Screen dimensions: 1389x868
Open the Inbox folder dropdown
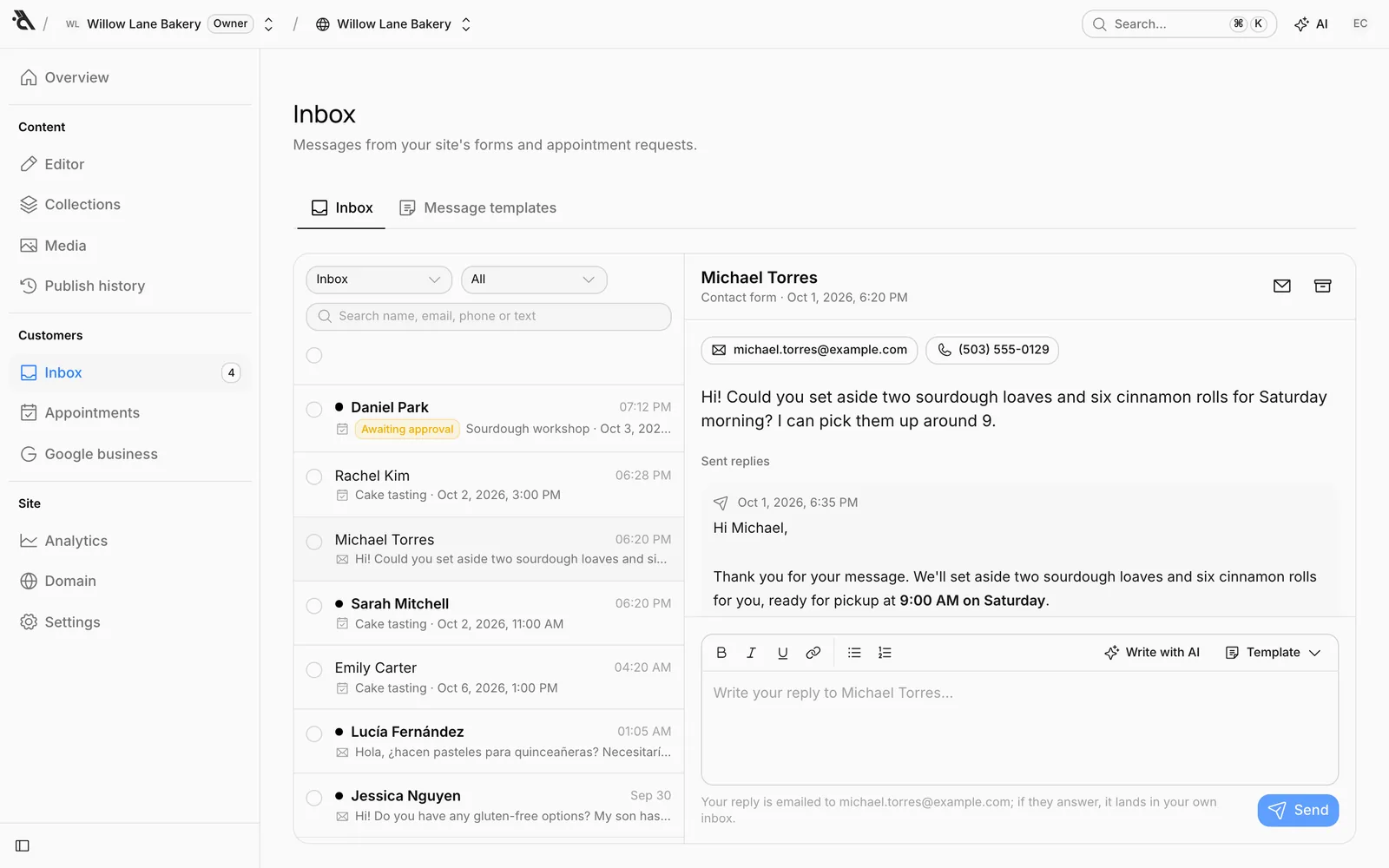pyautogui.click(x=379, y=279)
